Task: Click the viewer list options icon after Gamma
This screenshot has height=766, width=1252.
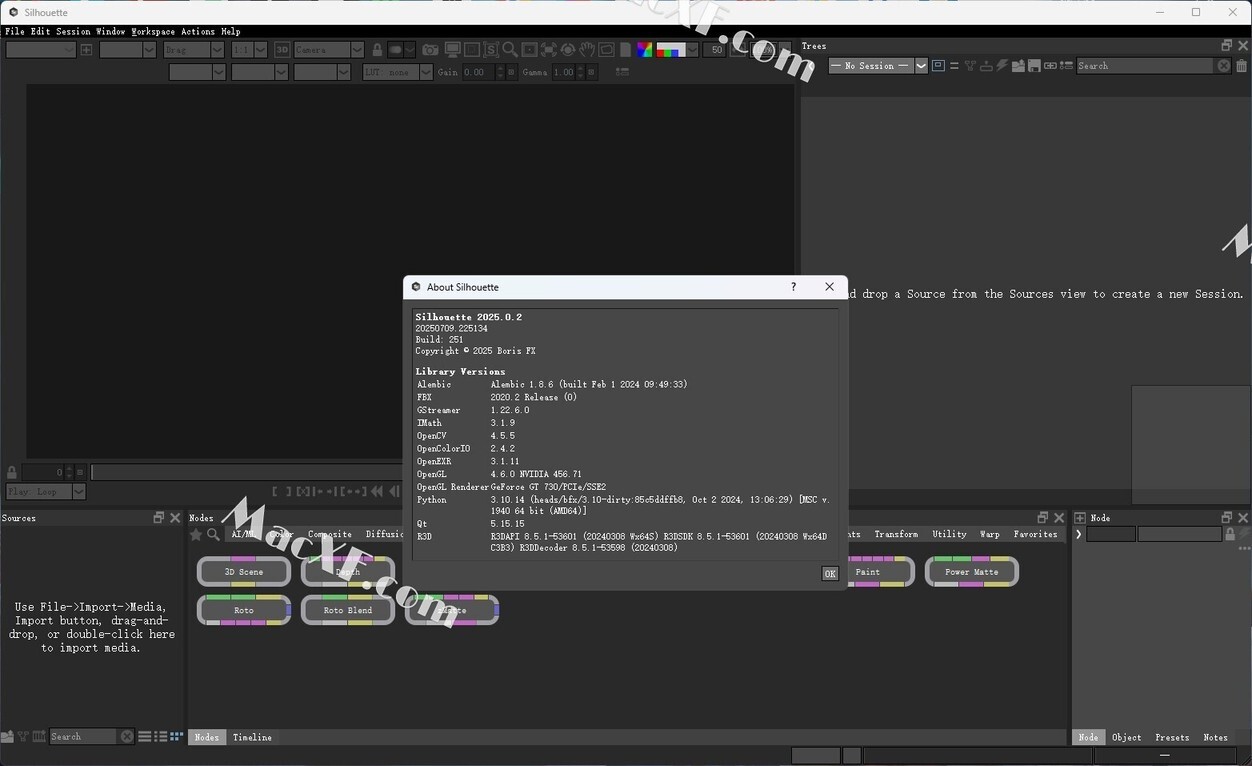Action: click(x=622, y=72)
